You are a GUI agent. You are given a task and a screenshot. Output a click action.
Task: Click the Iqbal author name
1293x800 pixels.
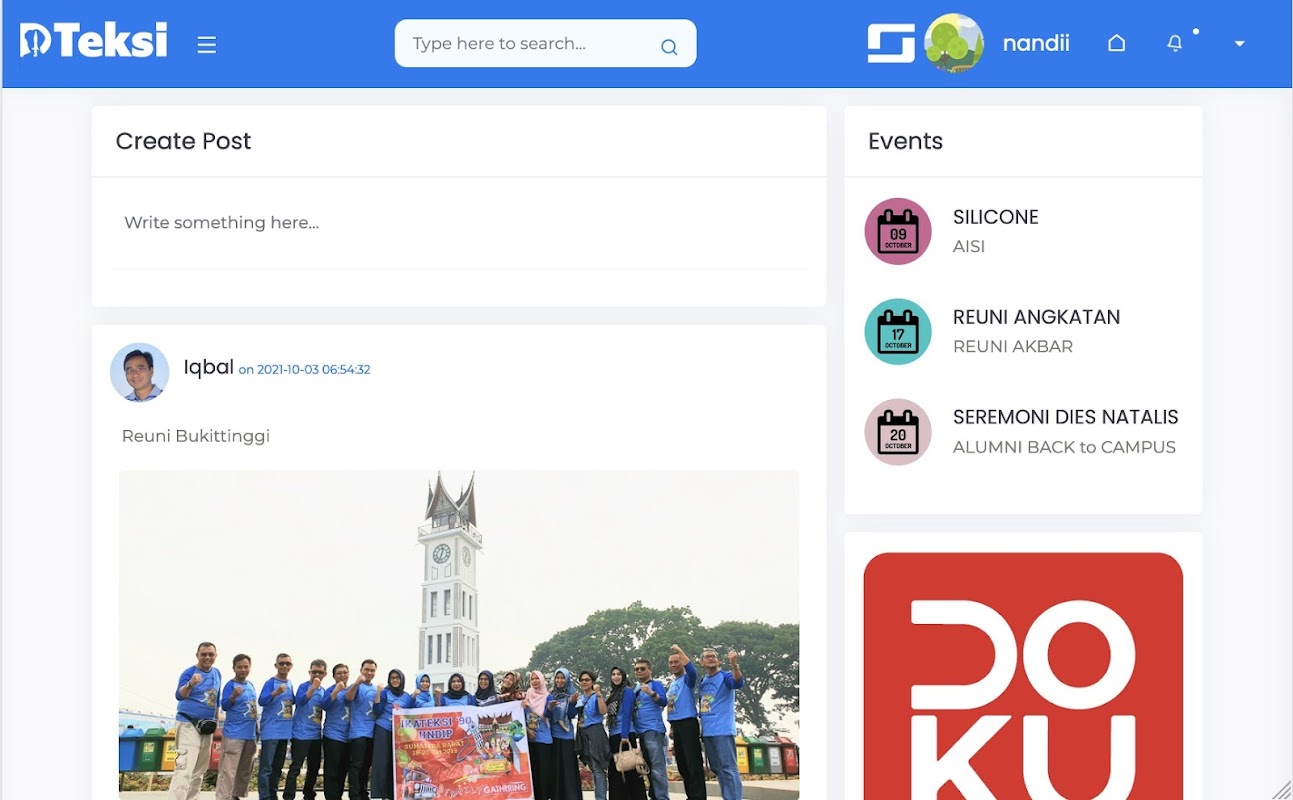tap(208, 367)
